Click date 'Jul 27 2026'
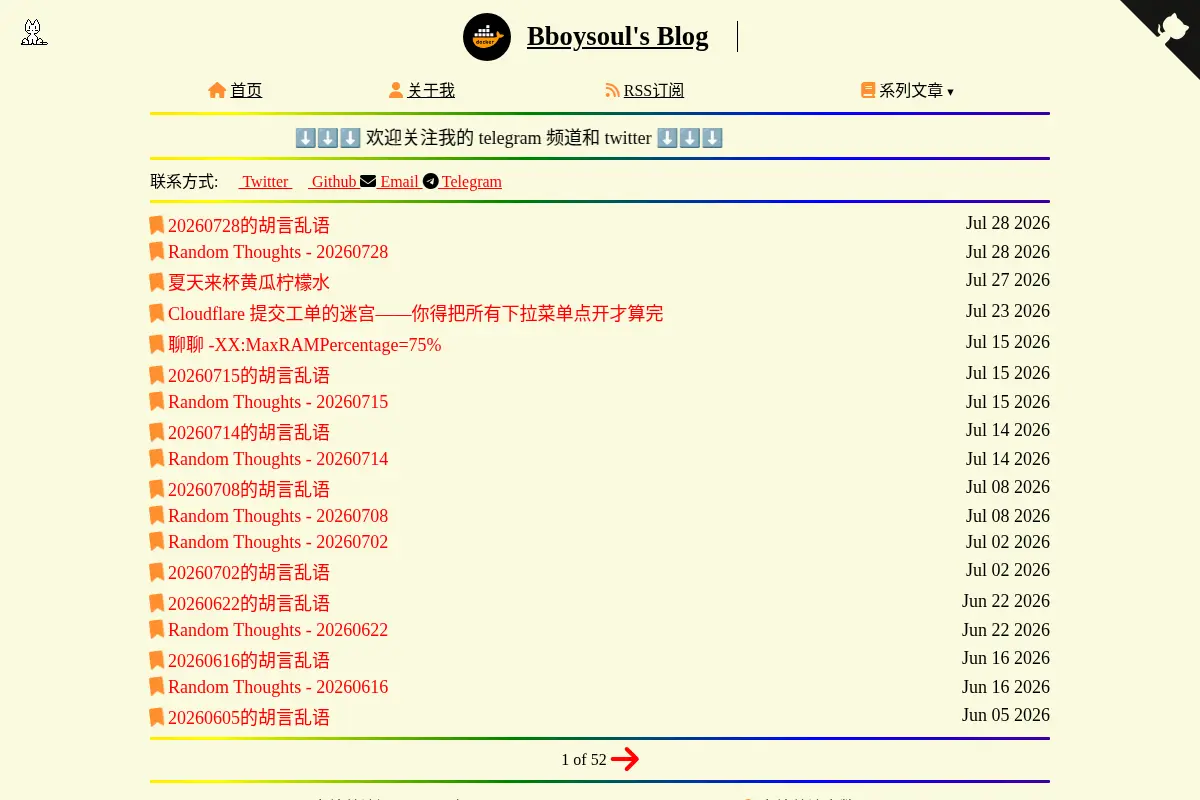The image size is (1200, 800). 1008,280
